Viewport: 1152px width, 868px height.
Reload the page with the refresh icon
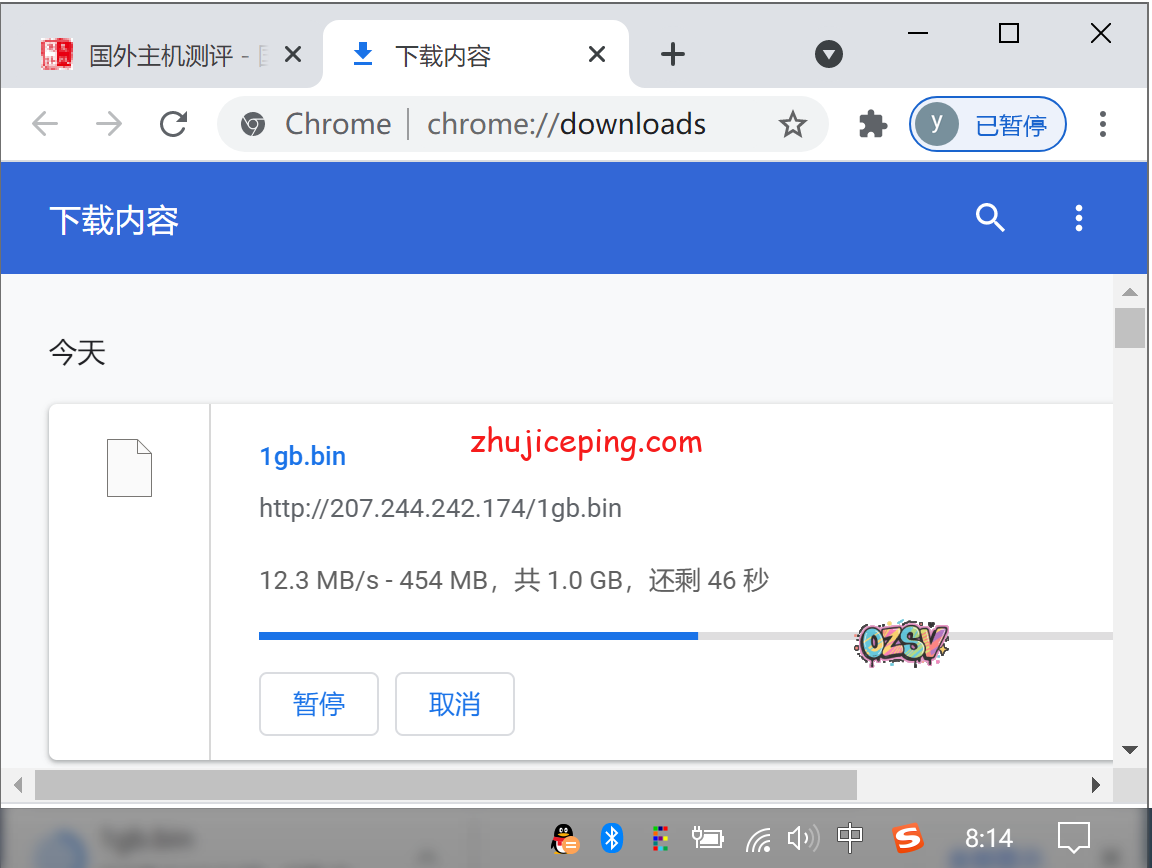[x=174, y=124]
